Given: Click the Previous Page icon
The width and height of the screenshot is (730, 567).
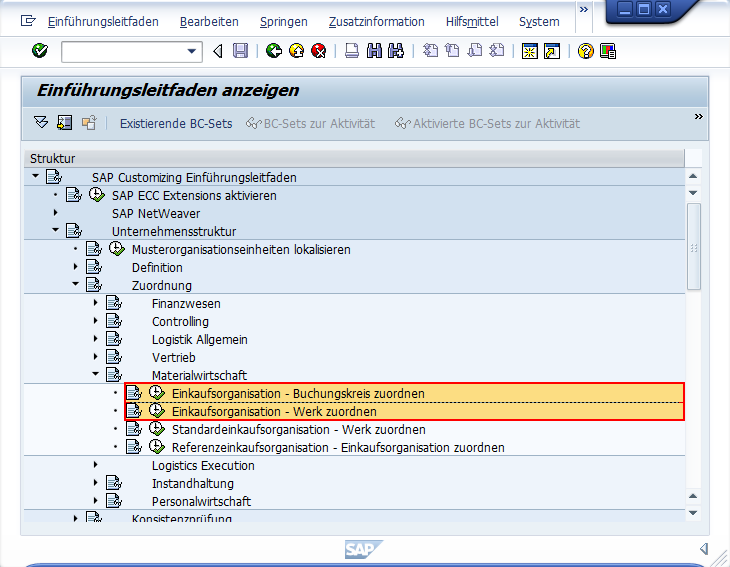Looking at the screenshot, I should coord(452,51).
